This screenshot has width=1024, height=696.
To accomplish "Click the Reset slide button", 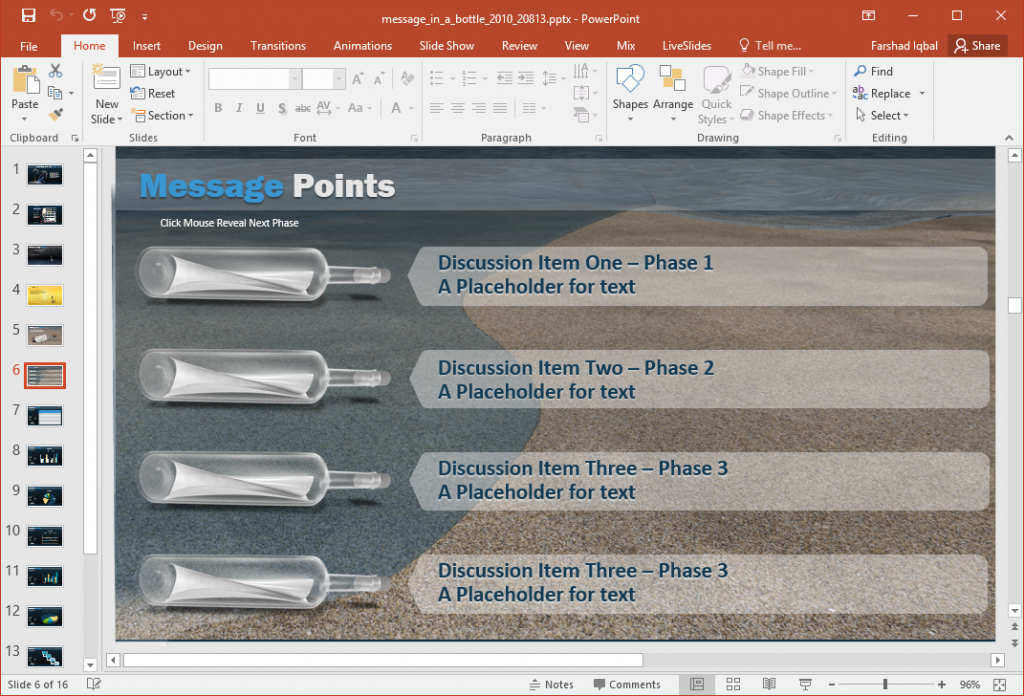I will click(153, 93).
